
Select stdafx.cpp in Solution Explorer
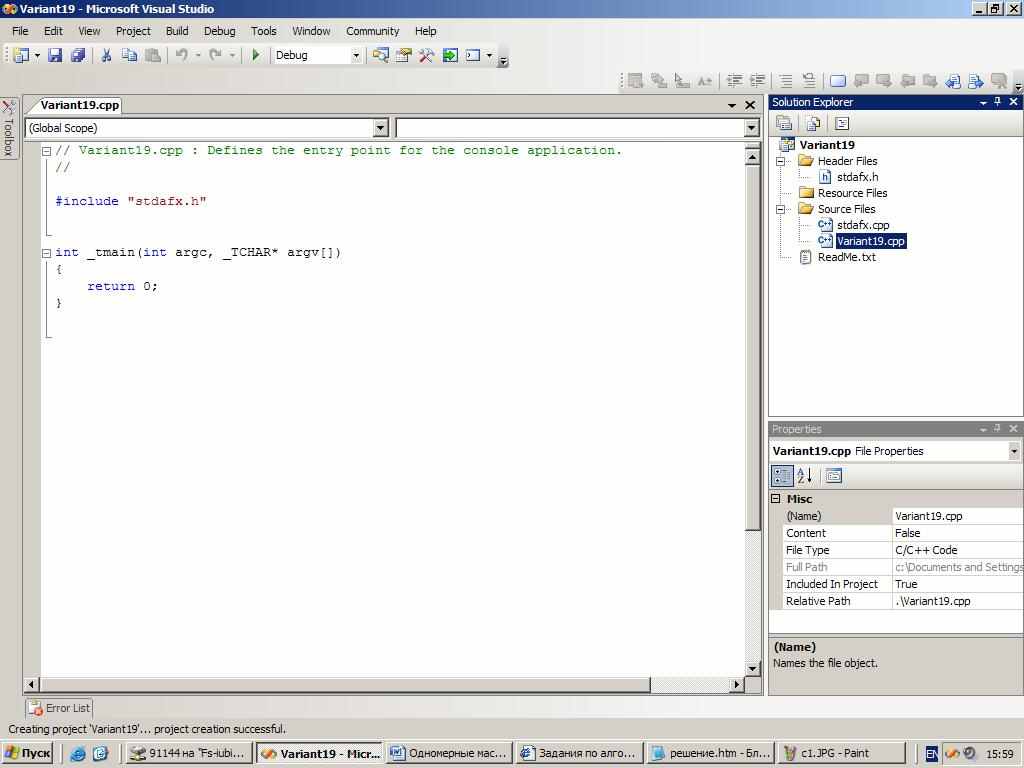863,225
